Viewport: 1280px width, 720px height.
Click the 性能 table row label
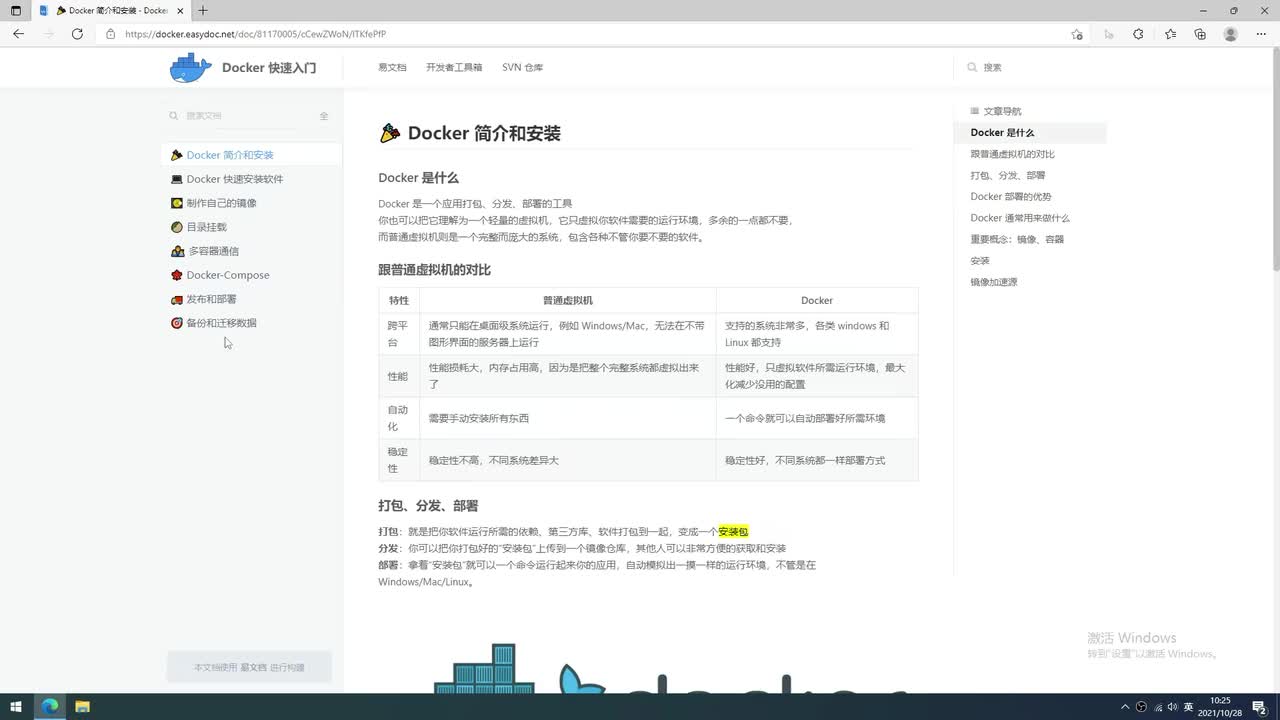point(398,376)
